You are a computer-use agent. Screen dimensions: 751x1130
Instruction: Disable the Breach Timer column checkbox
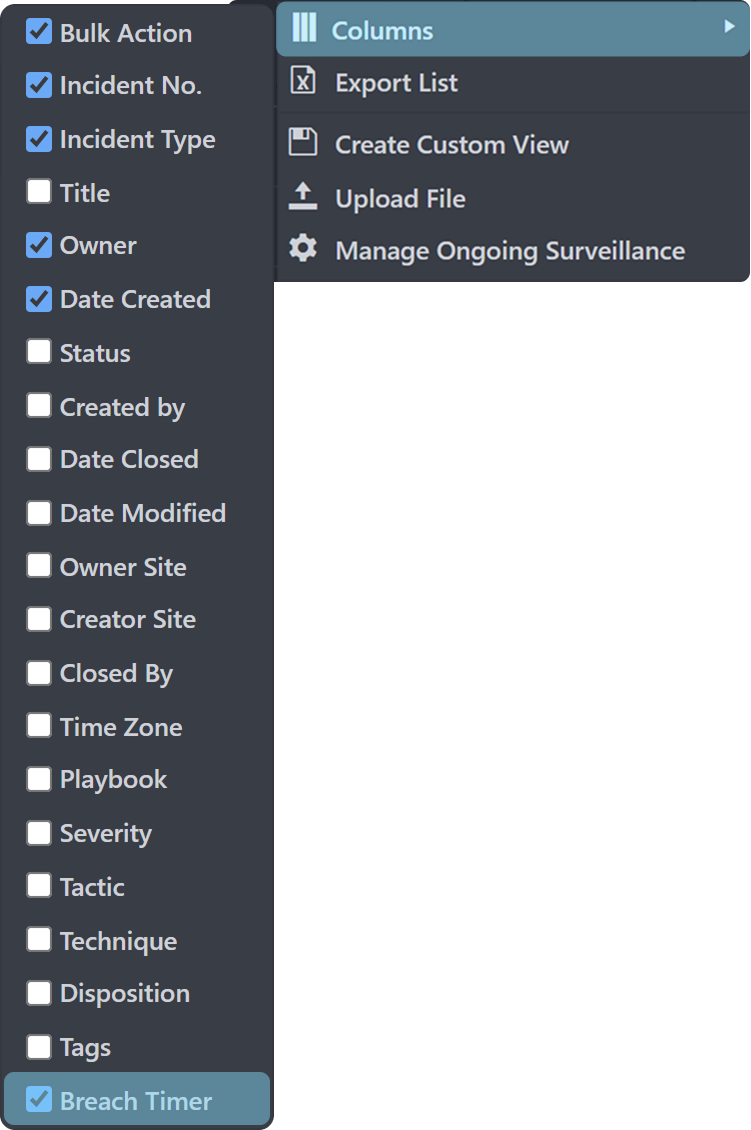click(39, 1100)
